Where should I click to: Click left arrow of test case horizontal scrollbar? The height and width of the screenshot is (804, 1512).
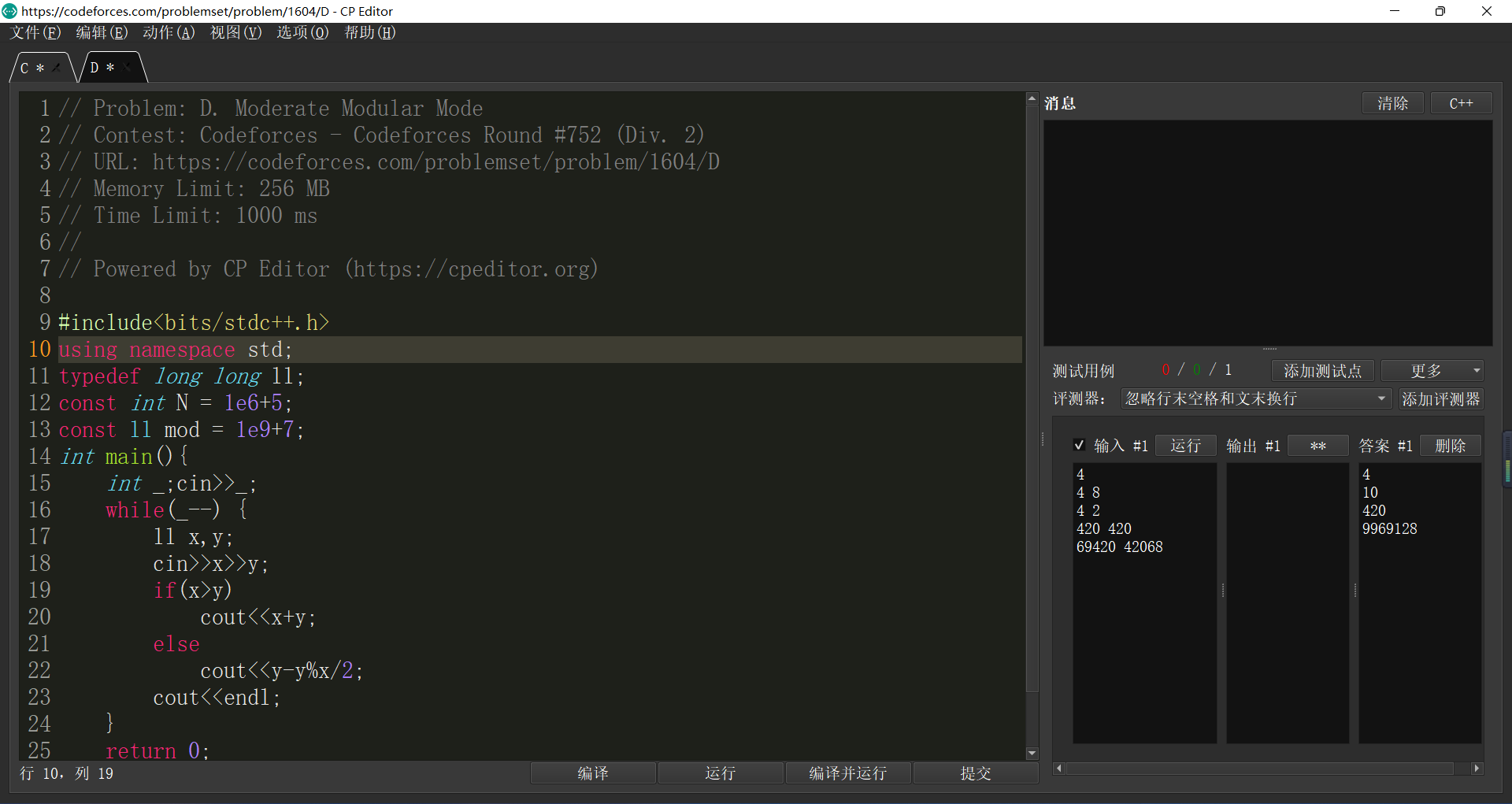coord(1059,769)
